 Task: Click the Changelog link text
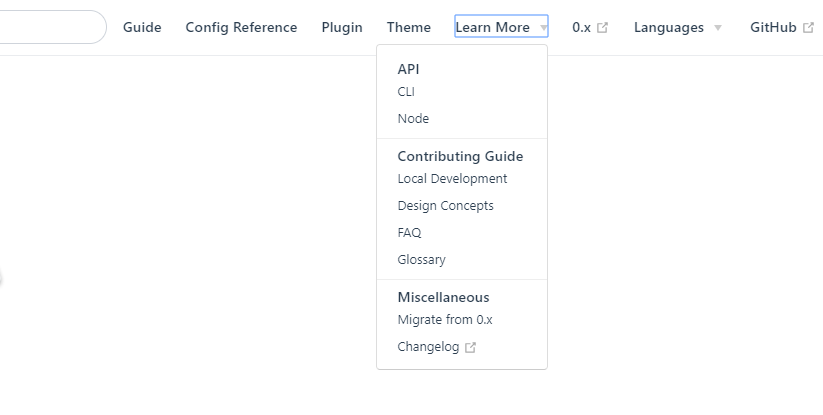(428, 347)
